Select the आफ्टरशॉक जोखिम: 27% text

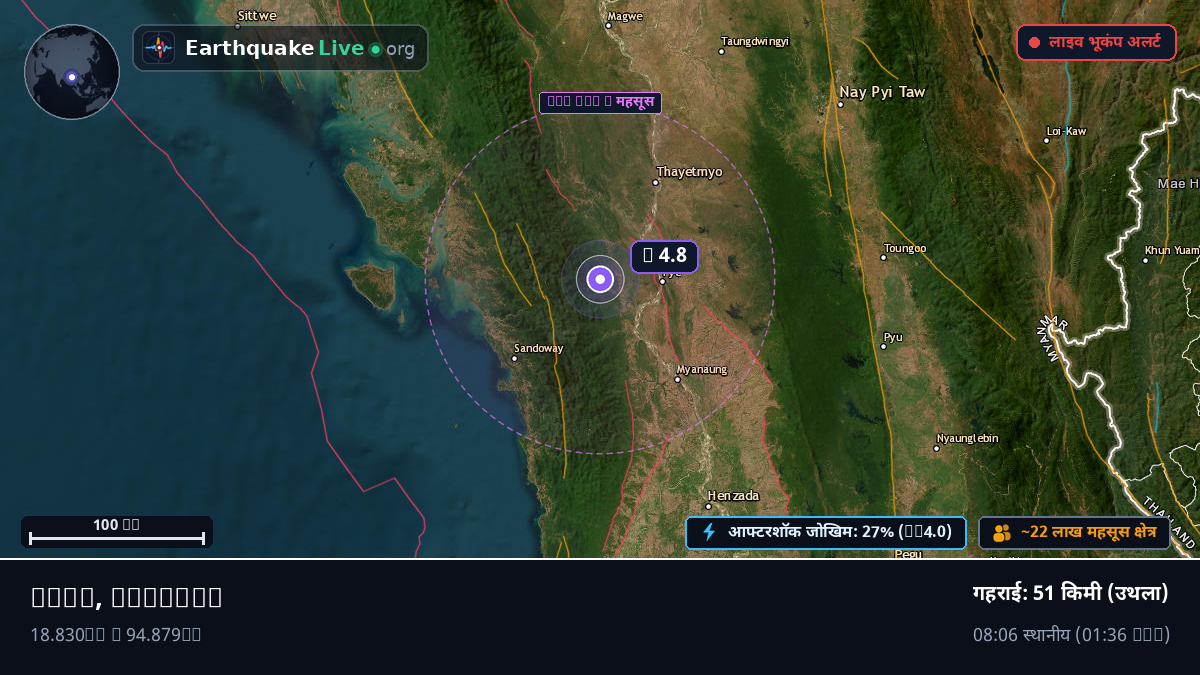(x=840, y=532)
